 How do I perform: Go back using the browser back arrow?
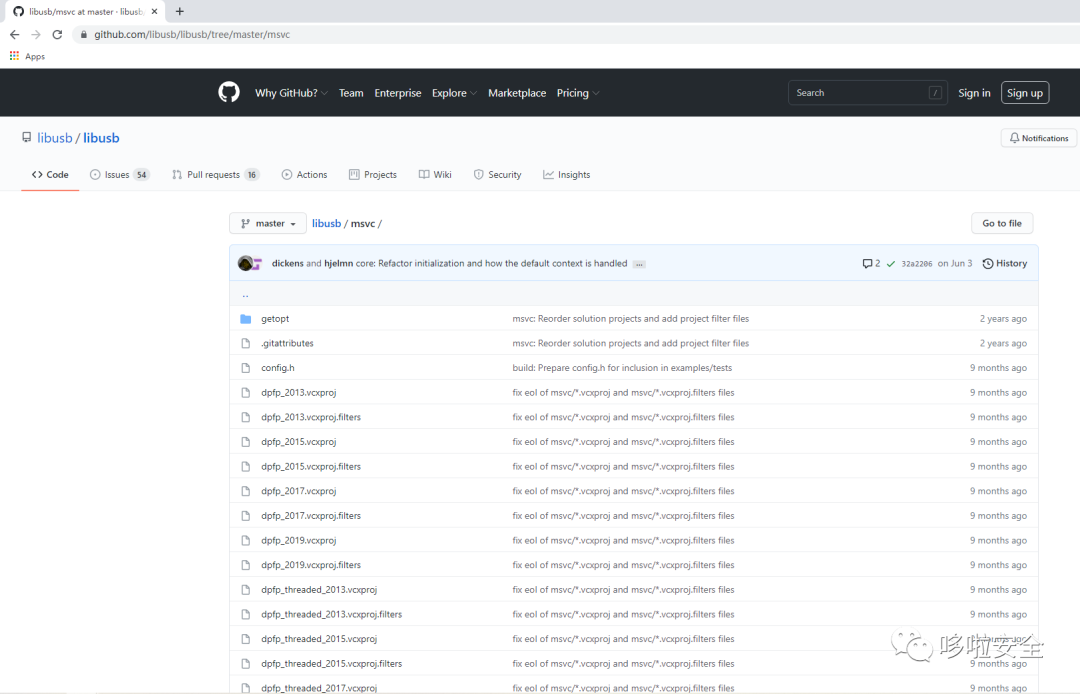point(14,34)
